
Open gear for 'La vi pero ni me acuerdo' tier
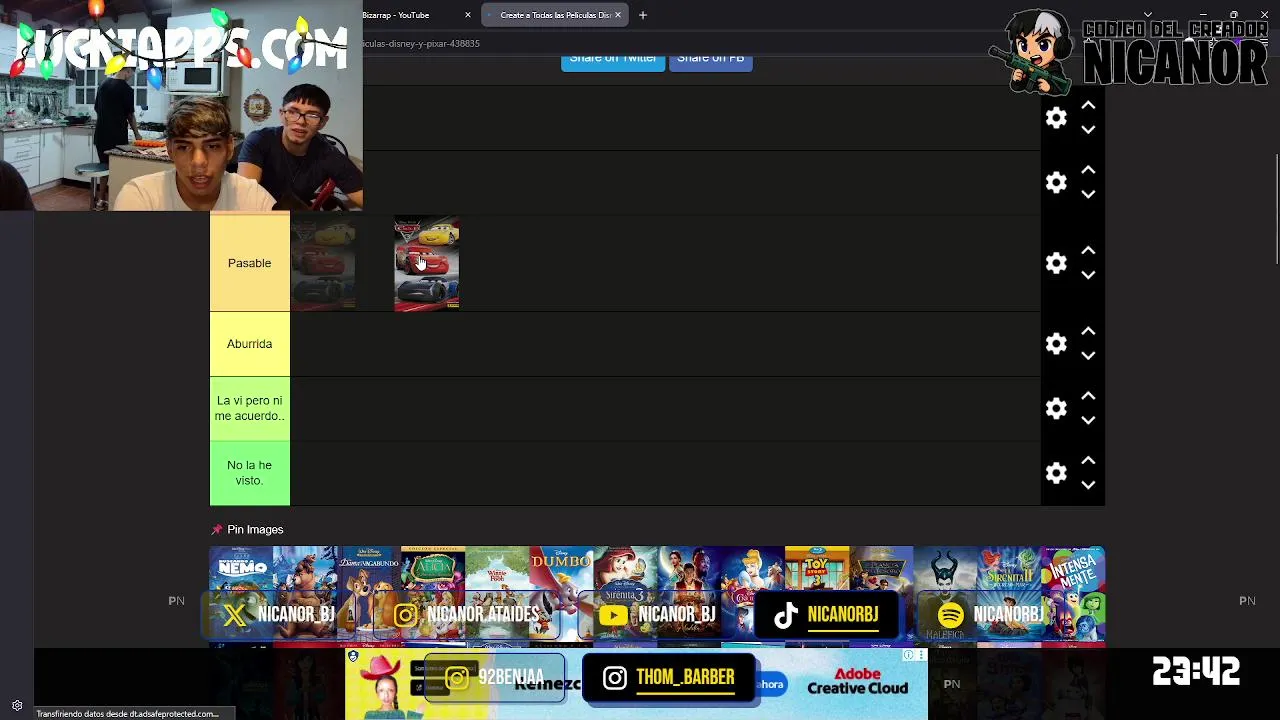(1056, 408)
